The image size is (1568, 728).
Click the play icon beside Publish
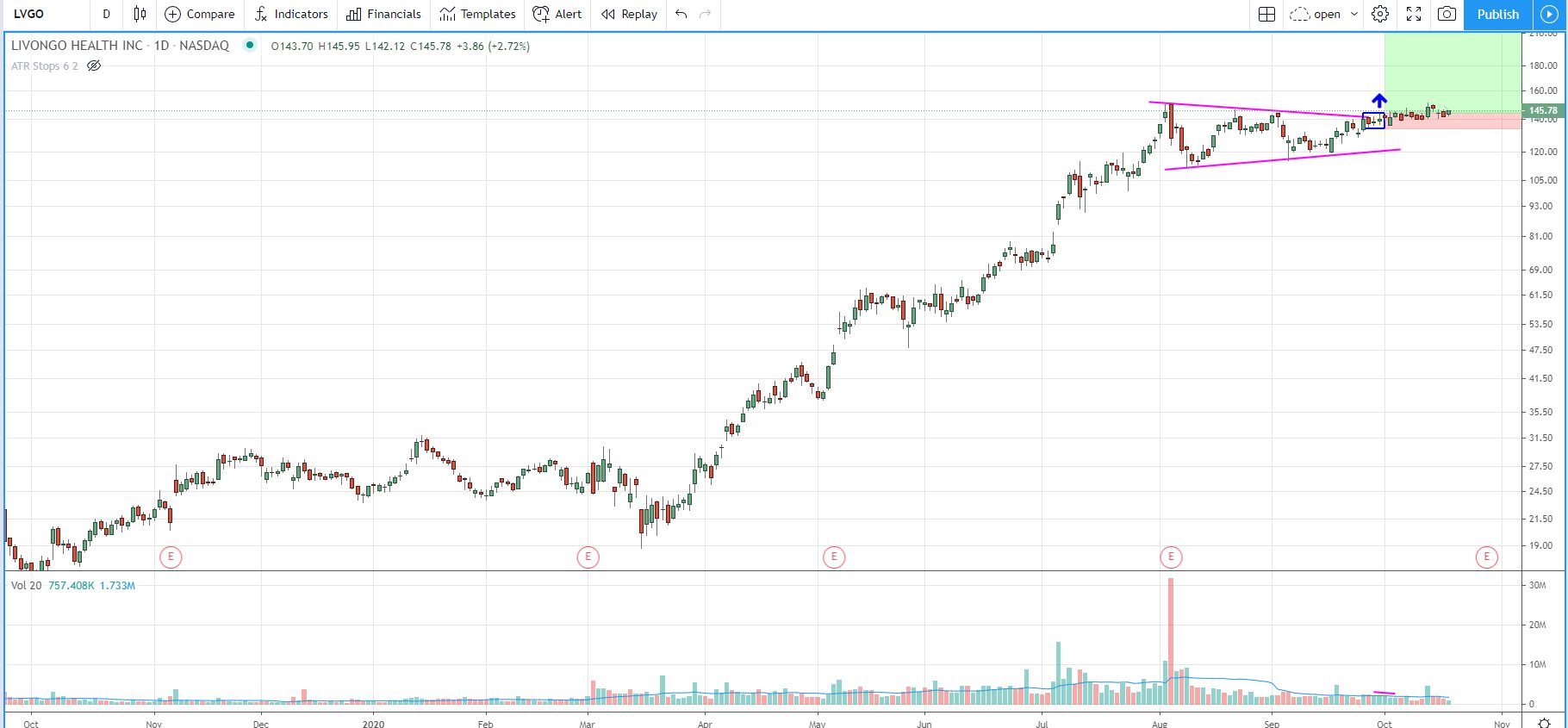[x=1549, y=14]
